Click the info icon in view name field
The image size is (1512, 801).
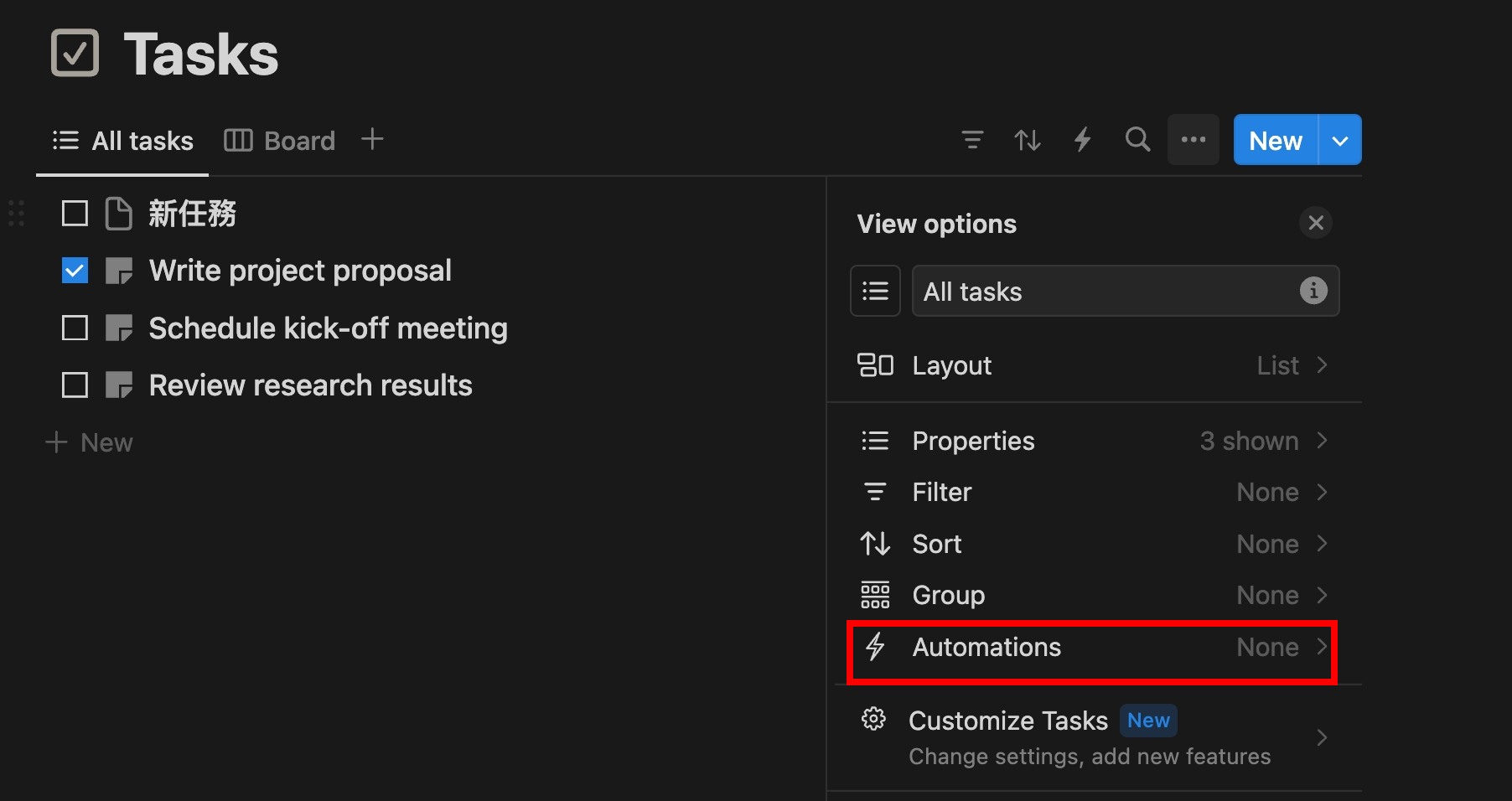1313,291
